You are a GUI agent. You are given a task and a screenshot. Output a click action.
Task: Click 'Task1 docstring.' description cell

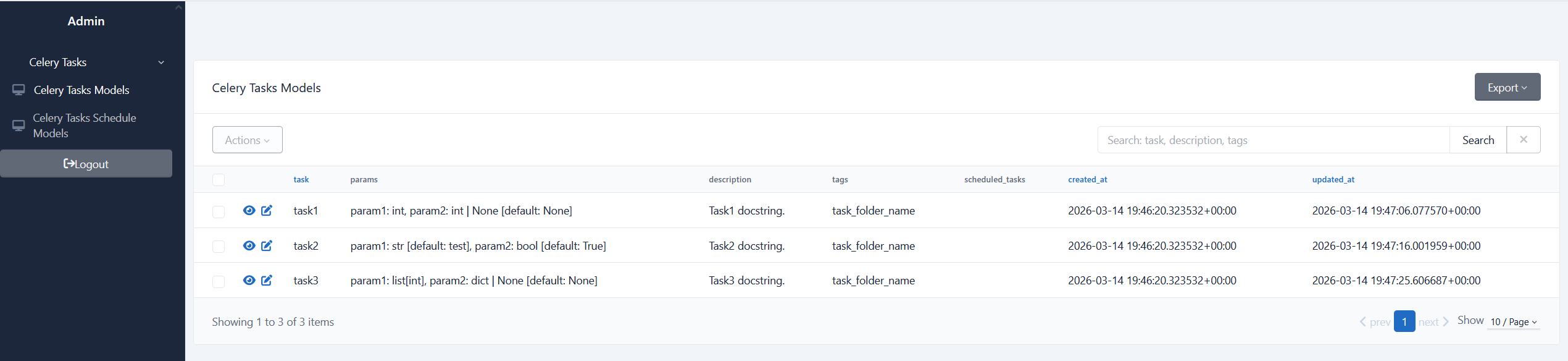(746, 211)
